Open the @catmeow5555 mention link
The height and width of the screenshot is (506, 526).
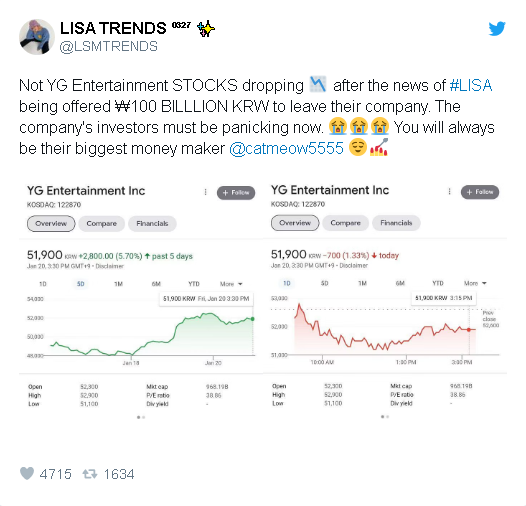(286, 148)
